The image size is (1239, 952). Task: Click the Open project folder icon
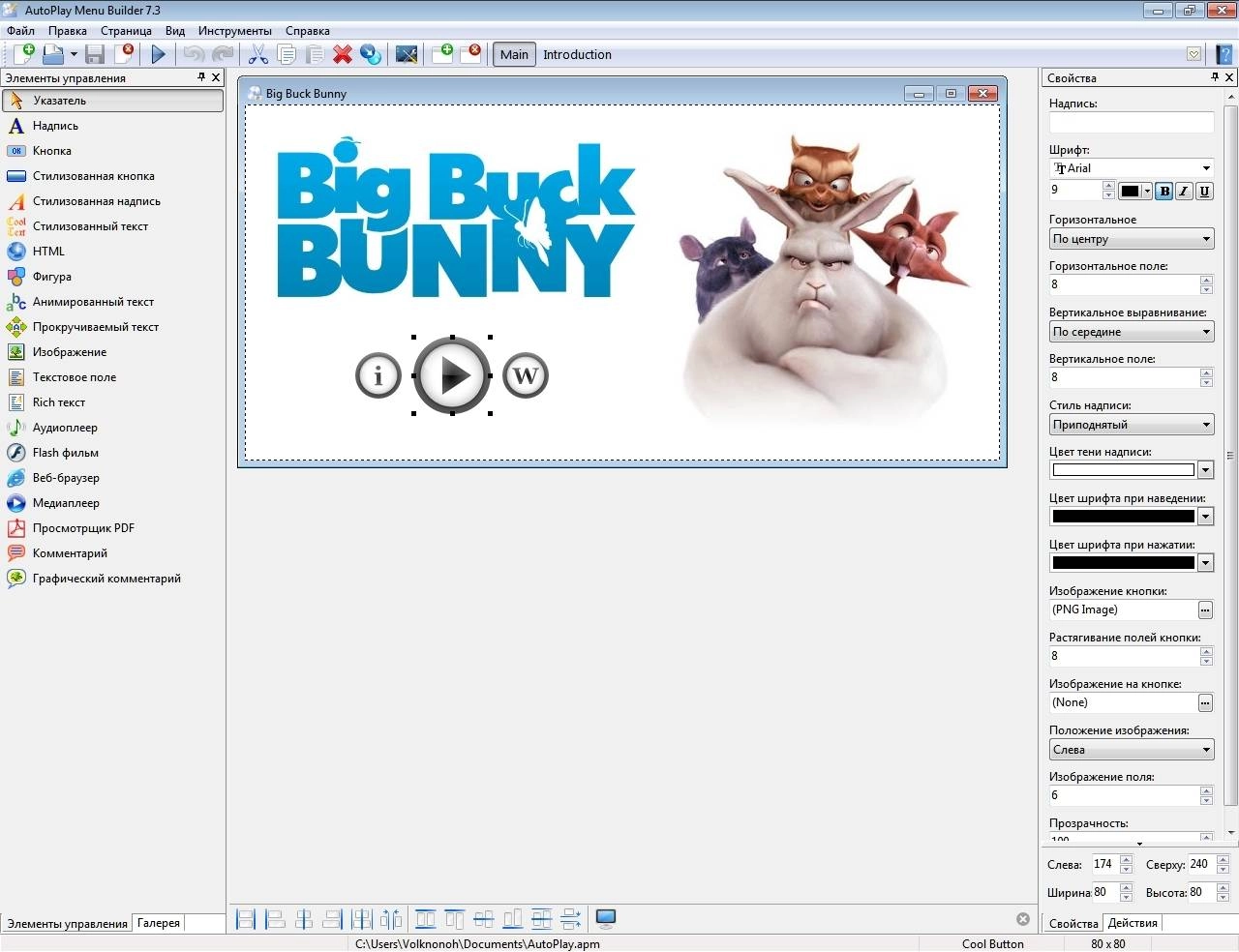pos(52,54)
